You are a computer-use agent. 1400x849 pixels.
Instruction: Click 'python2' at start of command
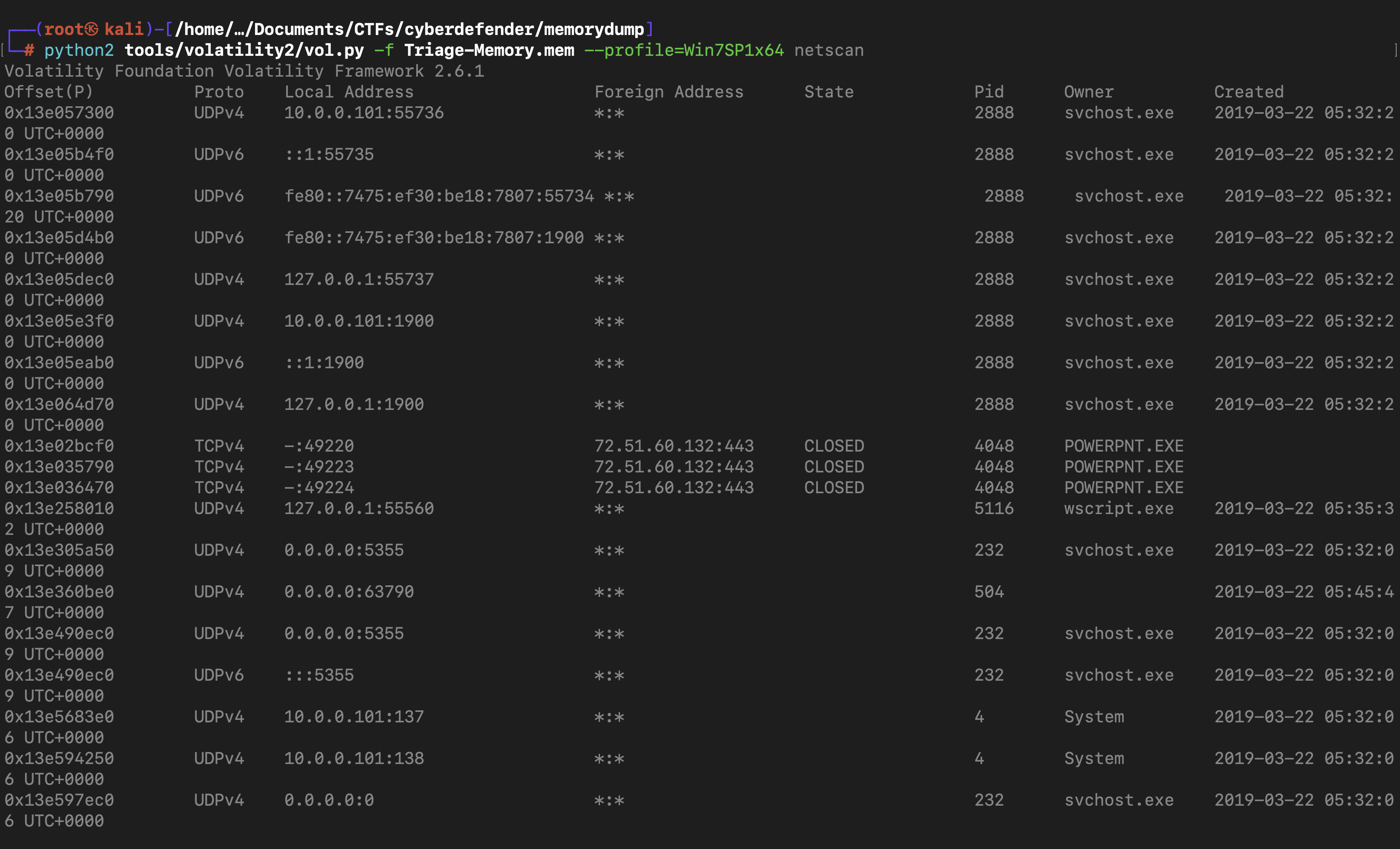pyautogui.click(x=79, y=50)
